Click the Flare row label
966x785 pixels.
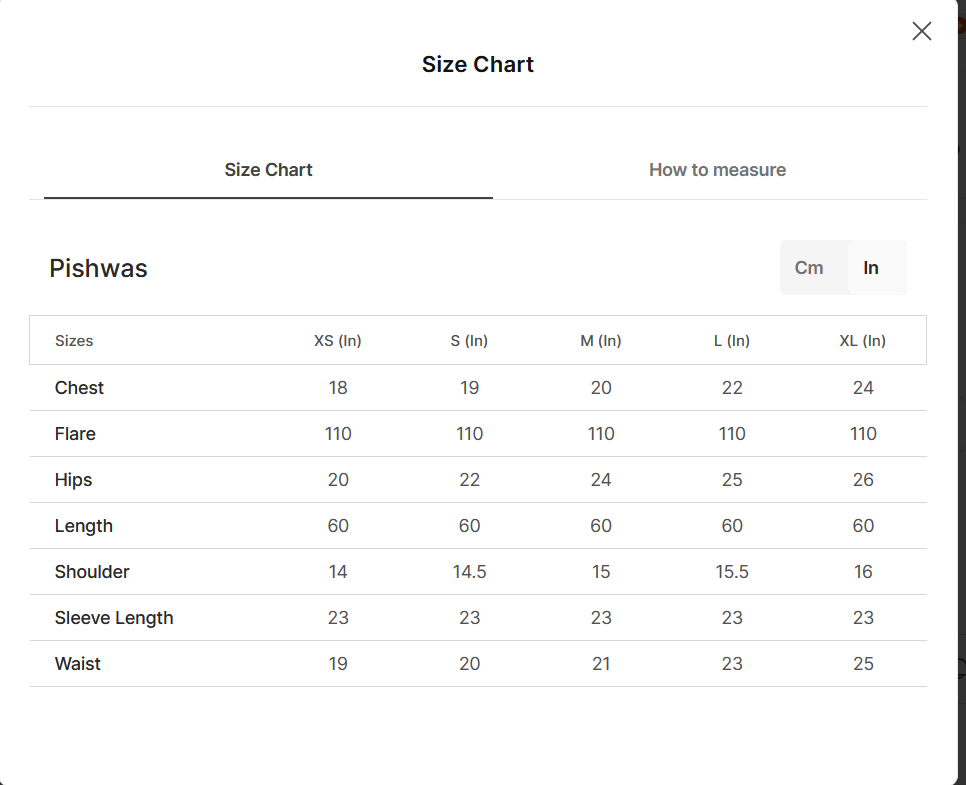pyautogui.click(x=75, y=434)
